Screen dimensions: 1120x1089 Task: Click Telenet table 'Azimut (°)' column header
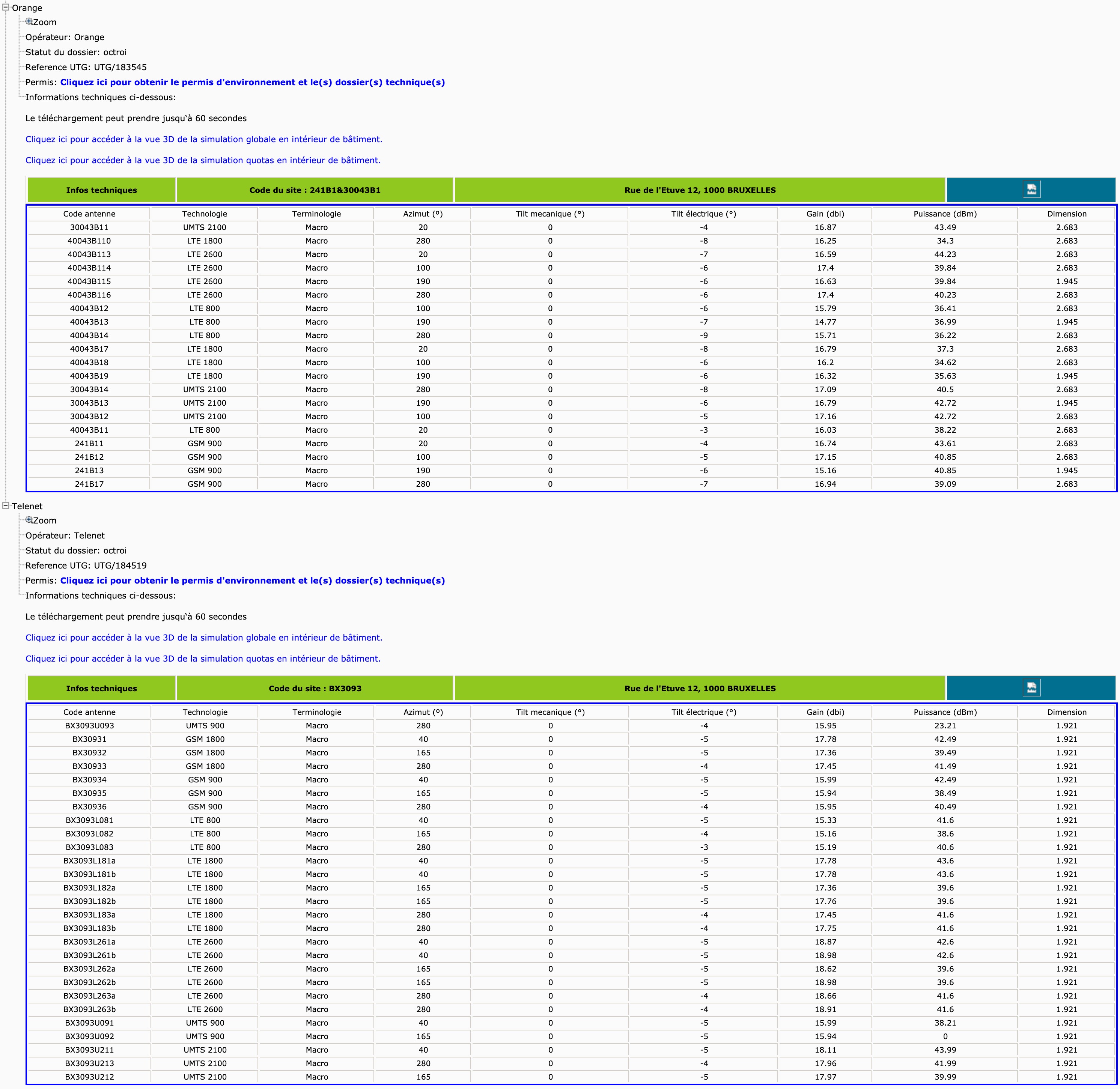[x=423, y=712]
